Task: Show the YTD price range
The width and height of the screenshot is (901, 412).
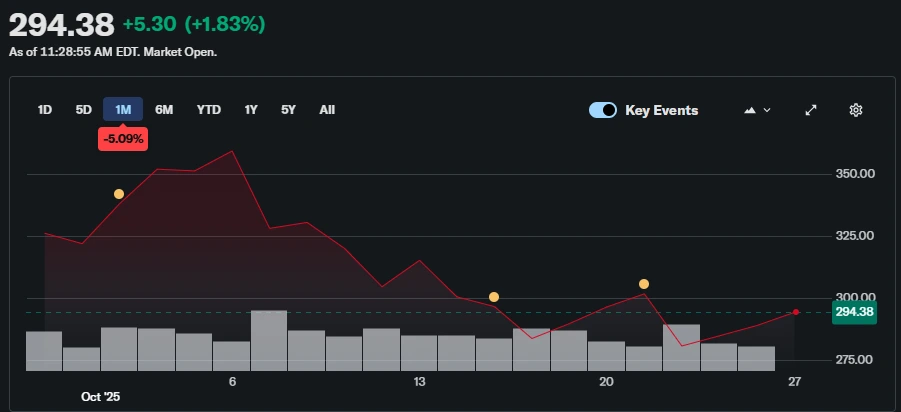Action: point(208,110)
